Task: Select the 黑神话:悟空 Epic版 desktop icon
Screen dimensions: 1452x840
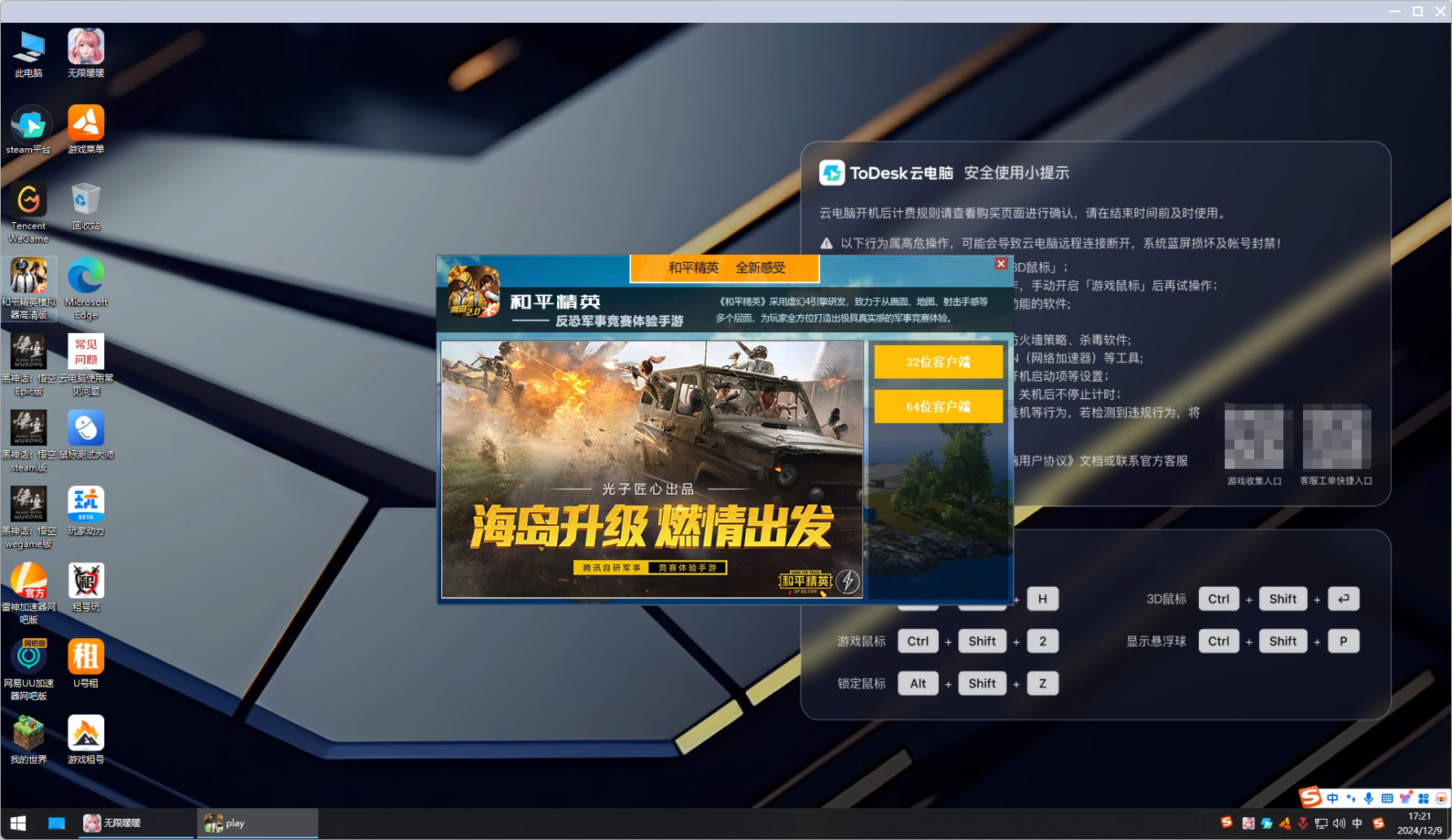Action: pyautogui.click(x=29, y=365)
